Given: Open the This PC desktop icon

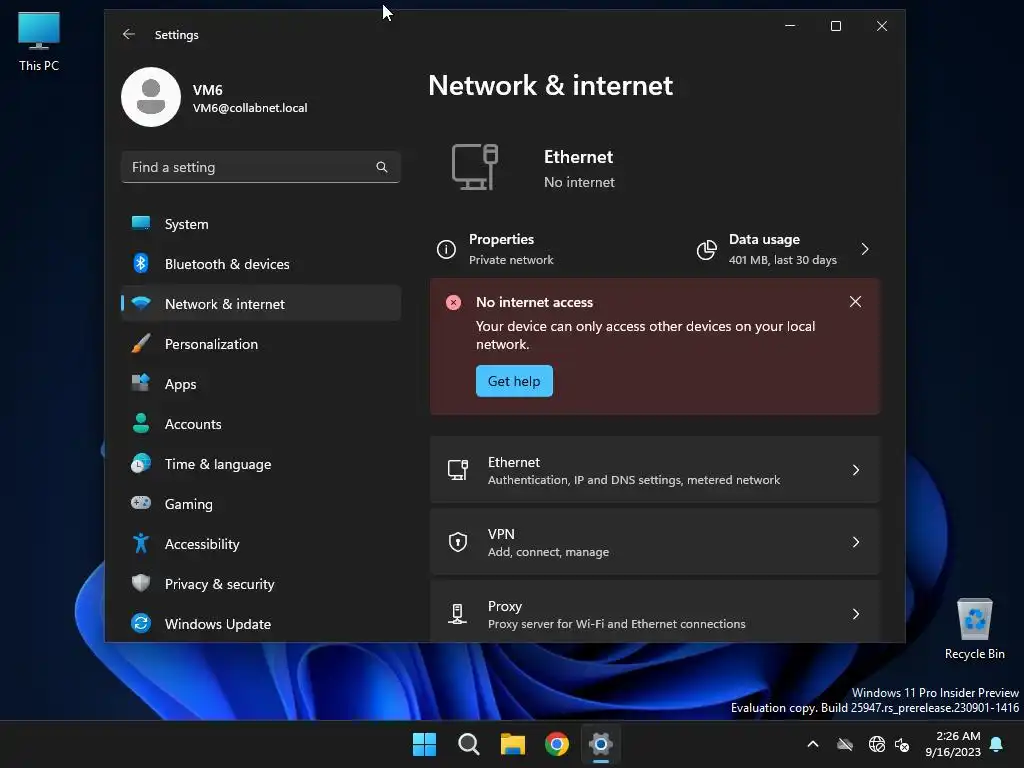Looking at the screenshot, I should [39, 42].
